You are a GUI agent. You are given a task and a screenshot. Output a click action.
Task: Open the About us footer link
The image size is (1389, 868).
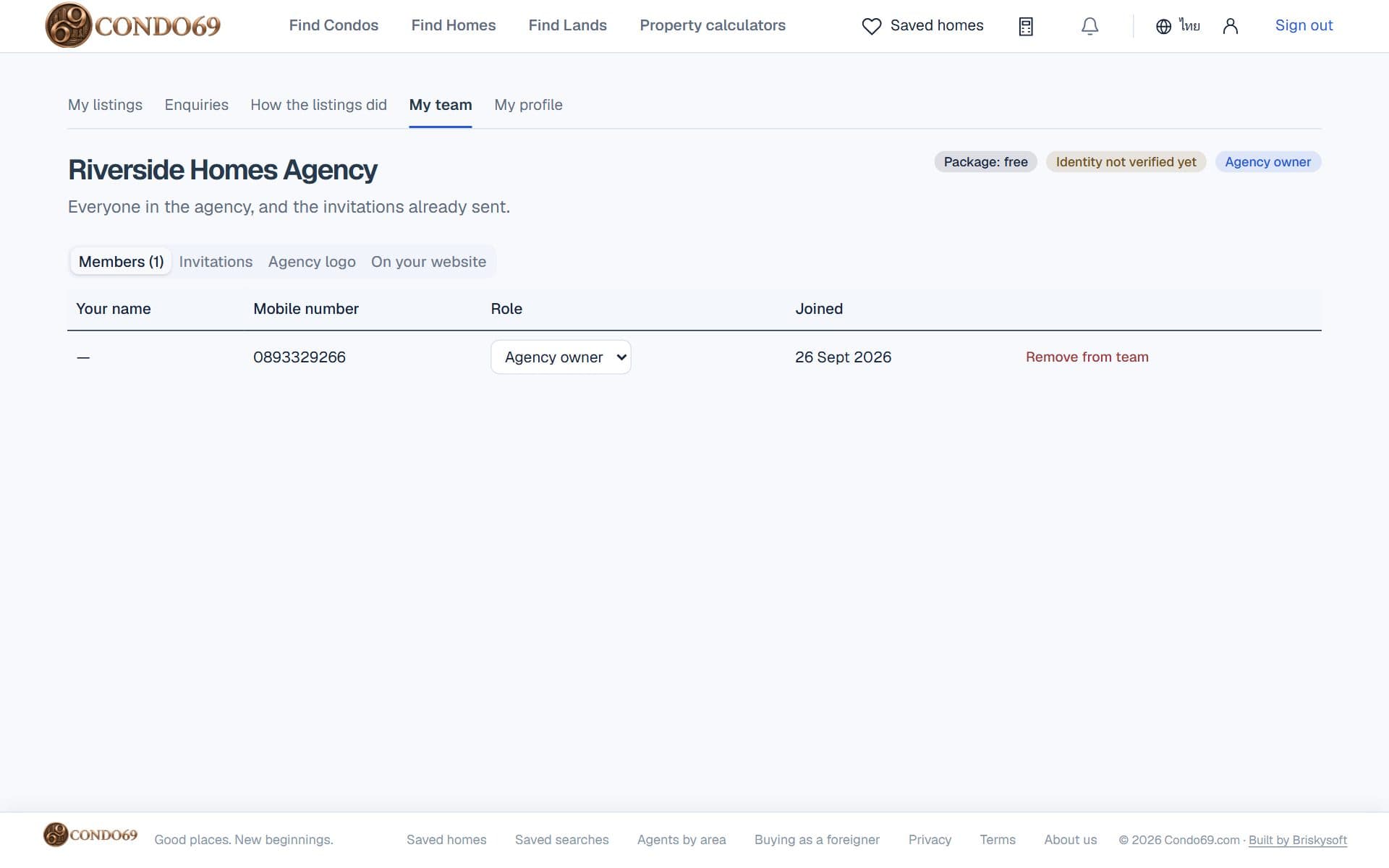(x=1070, y=840)
